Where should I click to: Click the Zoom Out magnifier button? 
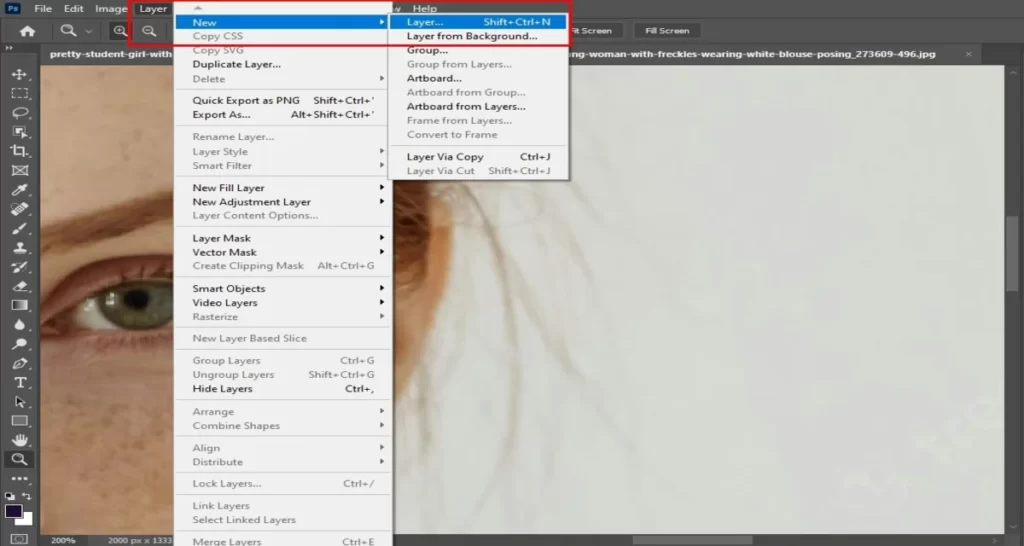point(149,31)
